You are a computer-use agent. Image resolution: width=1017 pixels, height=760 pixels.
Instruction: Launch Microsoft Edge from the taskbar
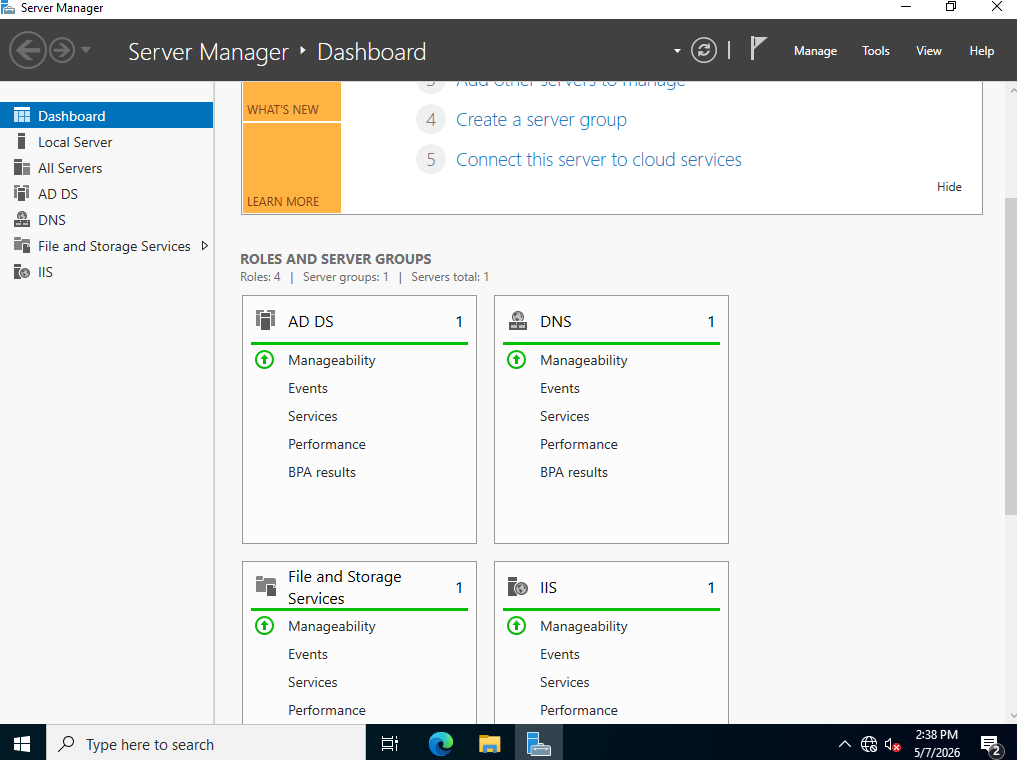click(440, 743)
